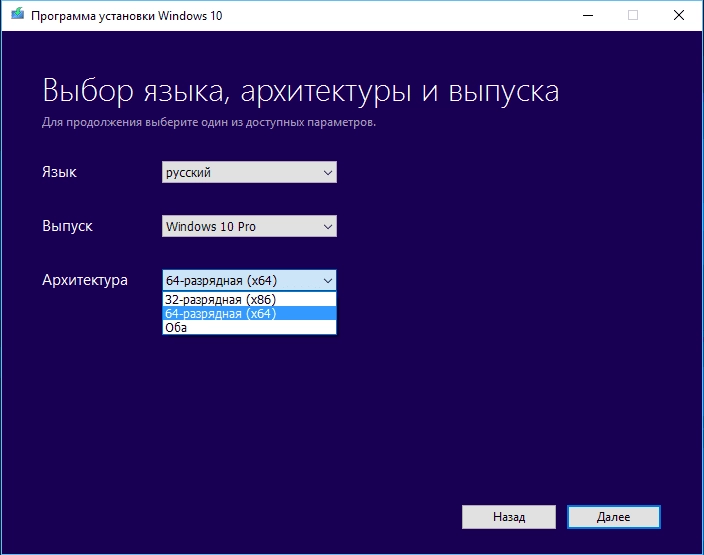Open the Выпуск edition dropdown
The width and height of the screenshot is (704, 555).
(x=249, y=226)
